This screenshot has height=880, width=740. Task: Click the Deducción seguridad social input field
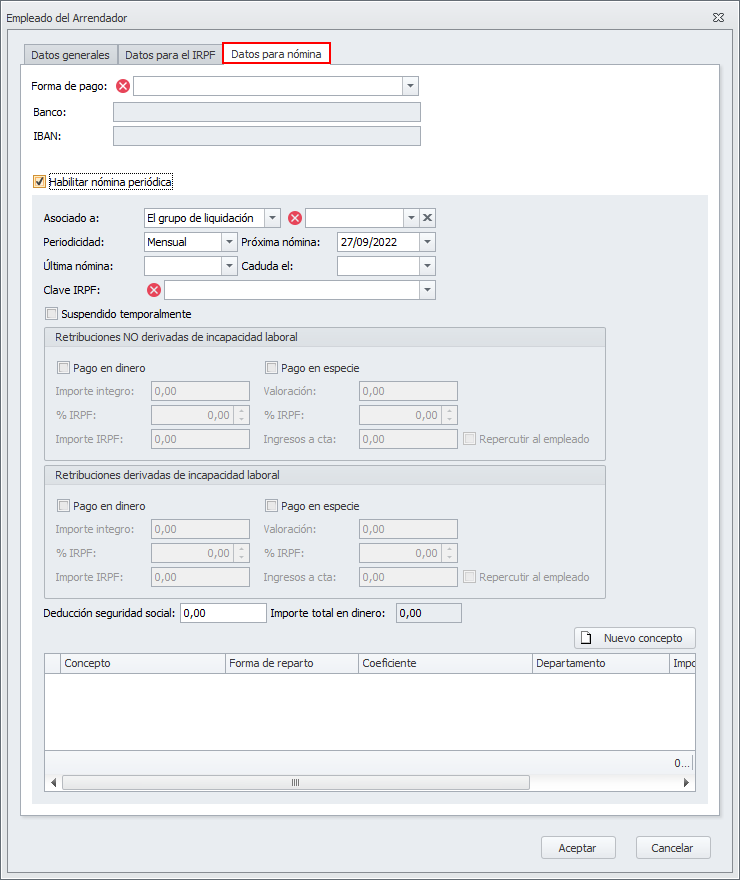223,613
